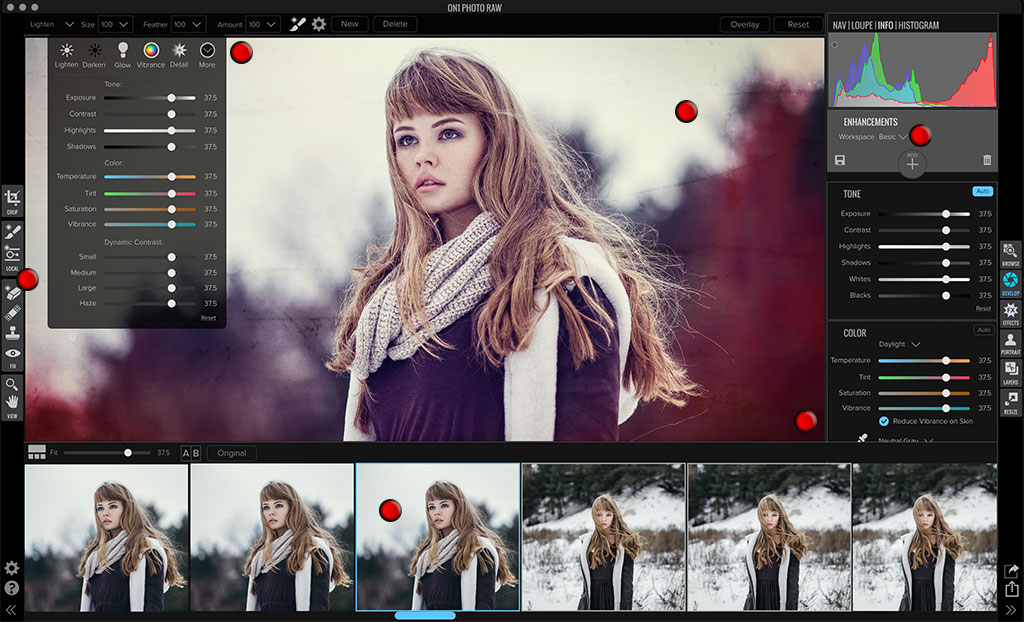This screenshot has height=622, width=1024.
Task: Select the Local adjustment brush tool
Action: [12, 231]
